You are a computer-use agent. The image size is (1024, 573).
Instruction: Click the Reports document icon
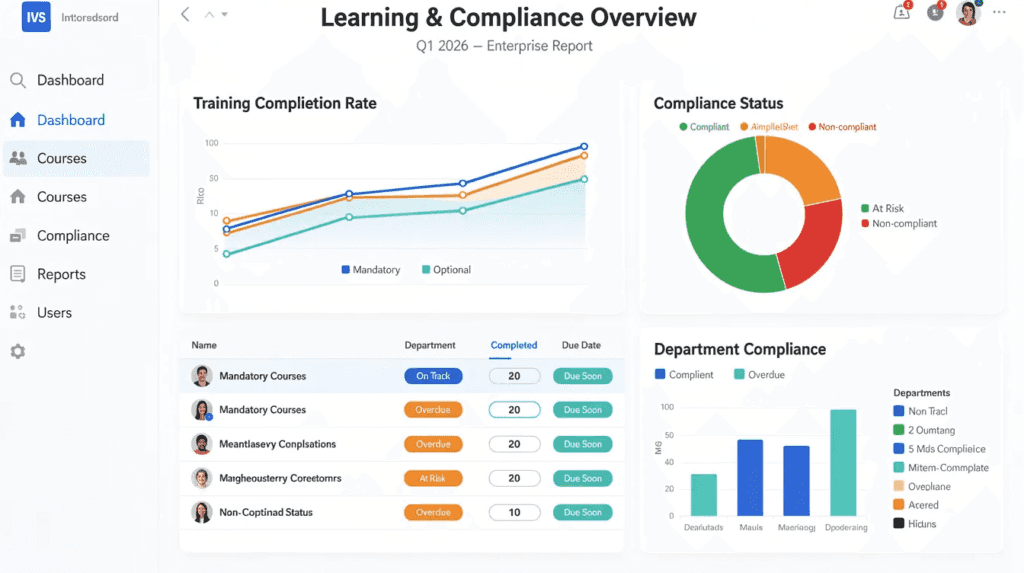click(x=17, y=274)
